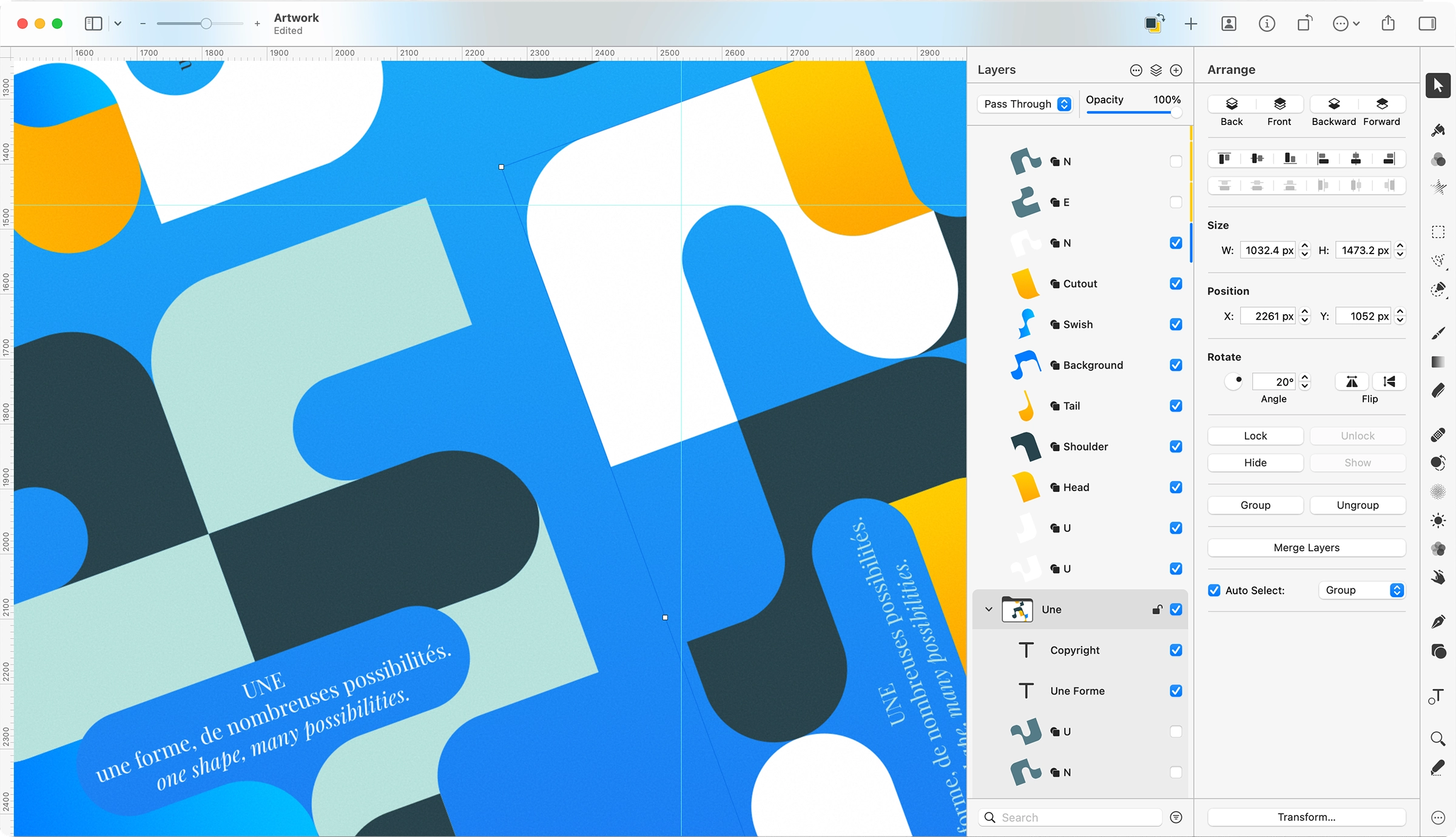Click the add layer plus icon in Layers
The height and width of the screenshot is (837, 1456).
pos(1176,70)
